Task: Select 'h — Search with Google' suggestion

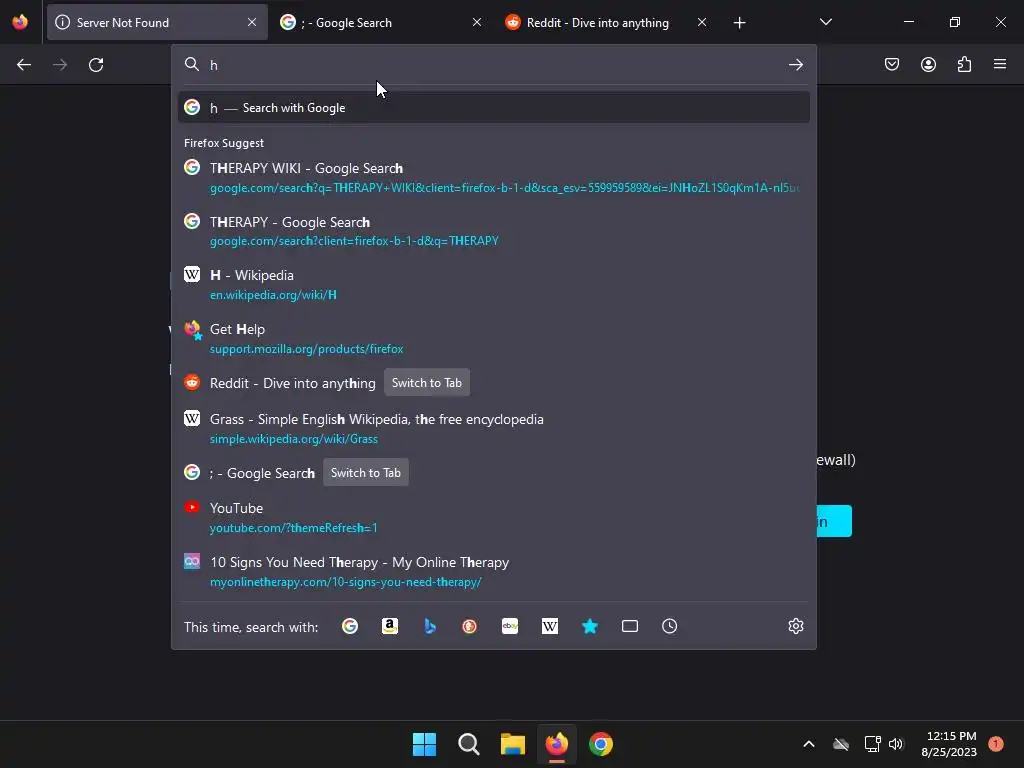Action: (494, 108)
